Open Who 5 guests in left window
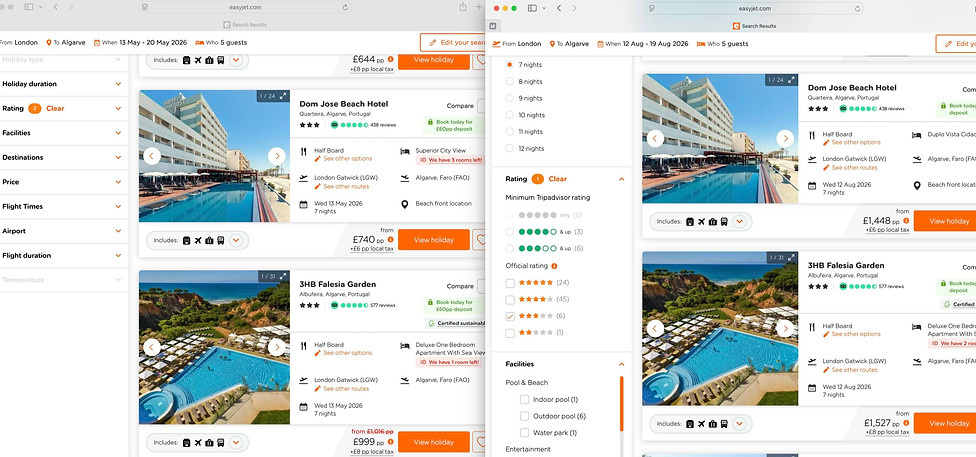The height and width of the screenshot is (457, 976). click(221, 43)
